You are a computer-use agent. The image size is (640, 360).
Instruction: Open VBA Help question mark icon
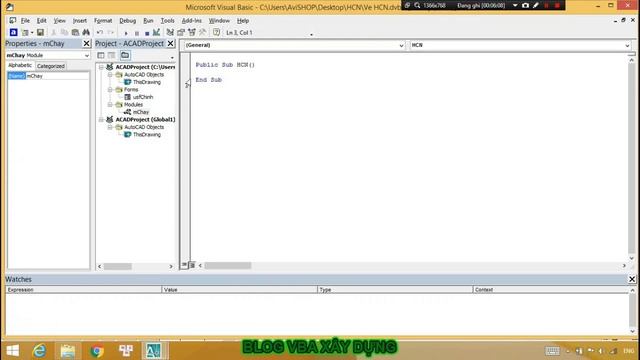pyautogui.click(x=216, y=32)
